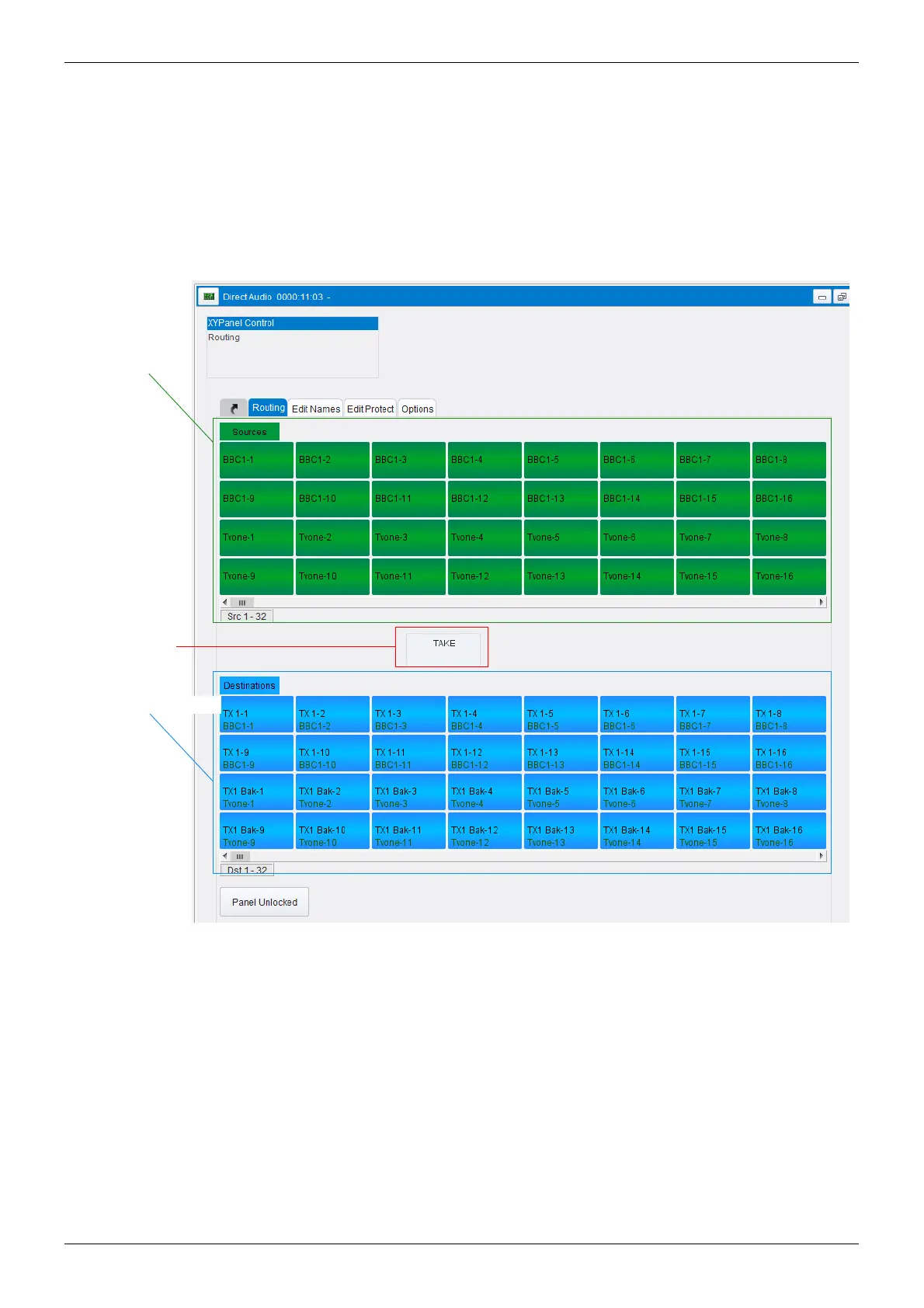Select source Tvone-5

(561, 537)
